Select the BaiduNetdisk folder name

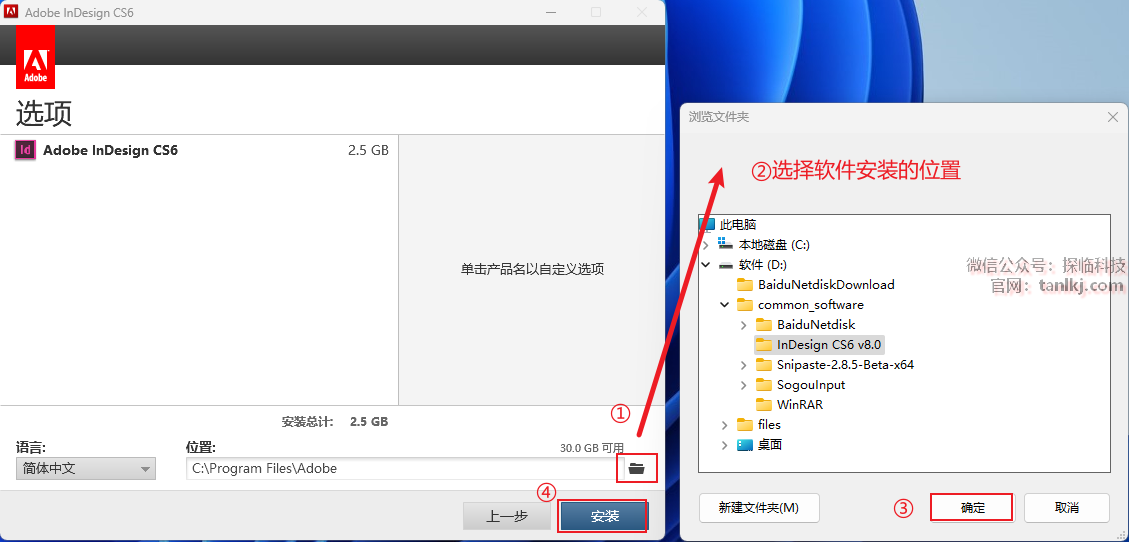(x=816, y=325)
